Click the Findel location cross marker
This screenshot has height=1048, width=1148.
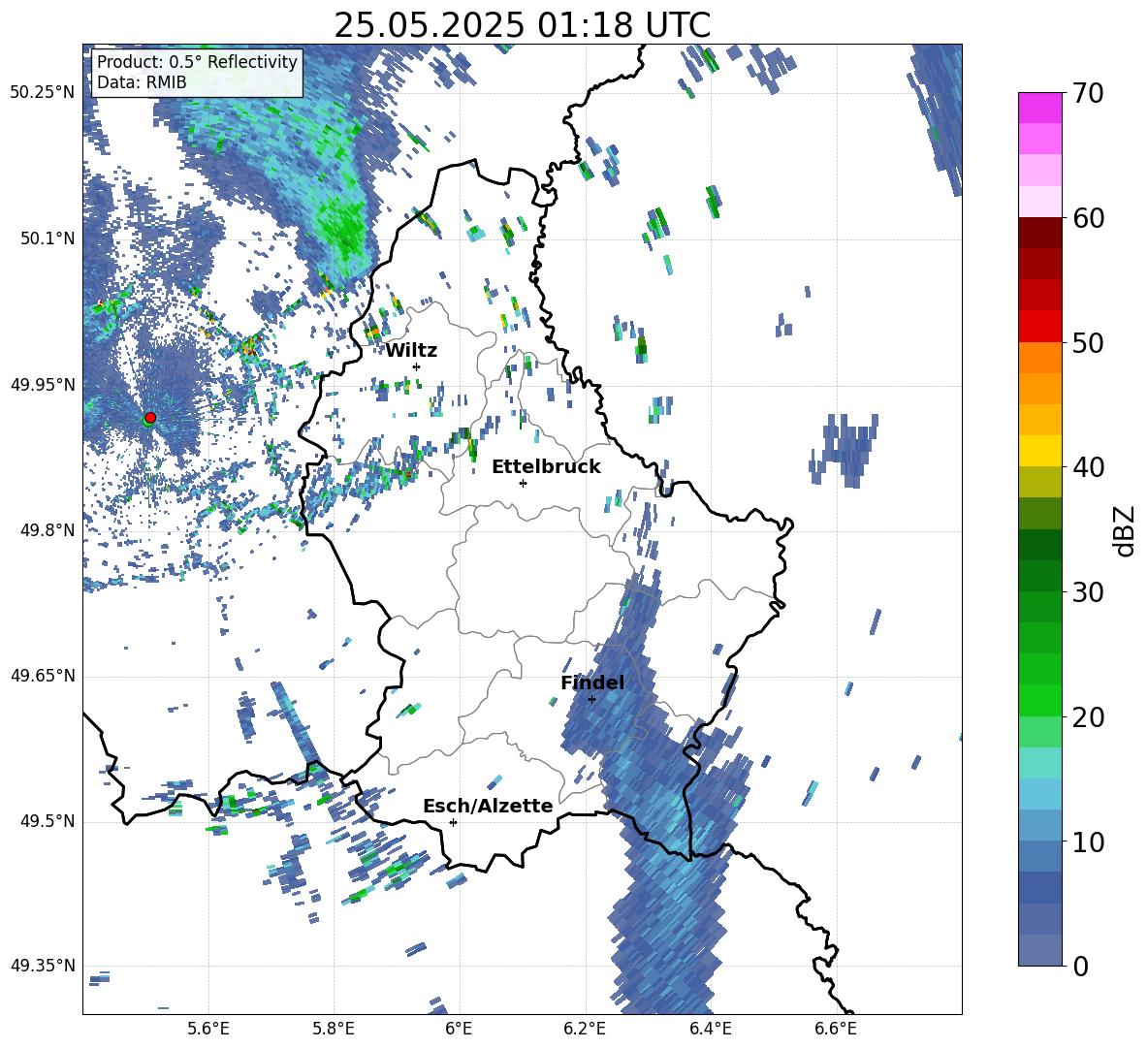pyautogui.click(x=591, y=700)
